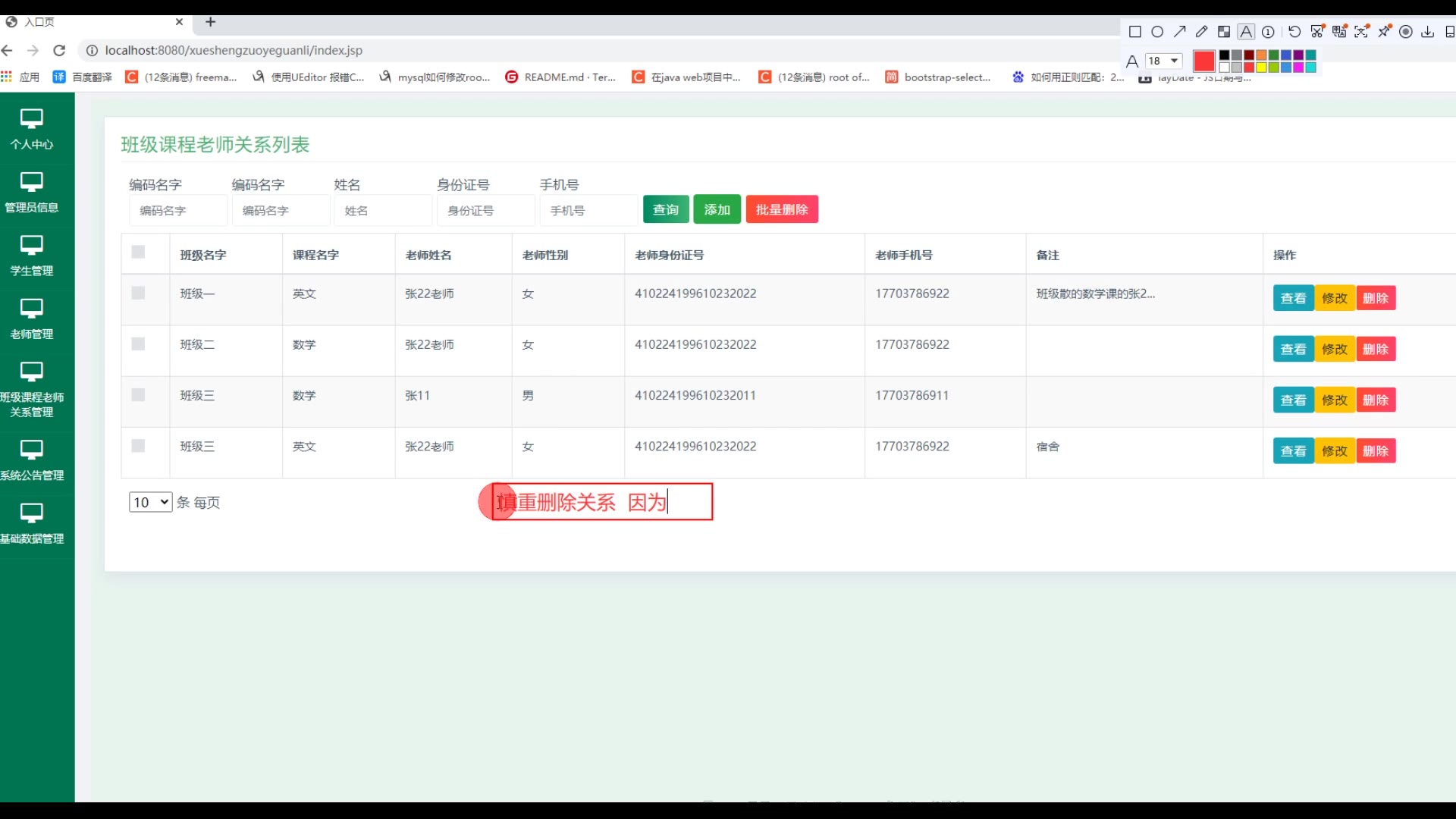
Task: Select the mosaic blur tool
Action: pyautogui.click(x=1224, y=32)
